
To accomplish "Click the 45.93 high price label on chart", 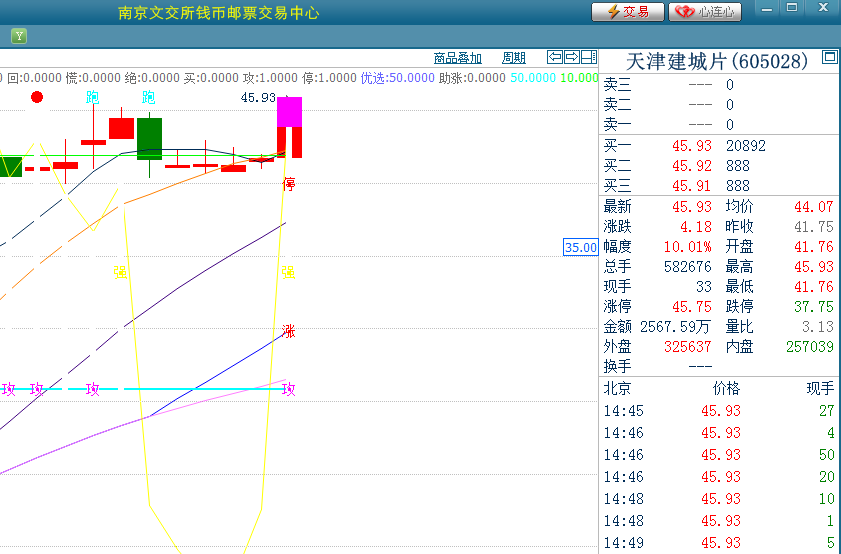I will pos(258,98).
